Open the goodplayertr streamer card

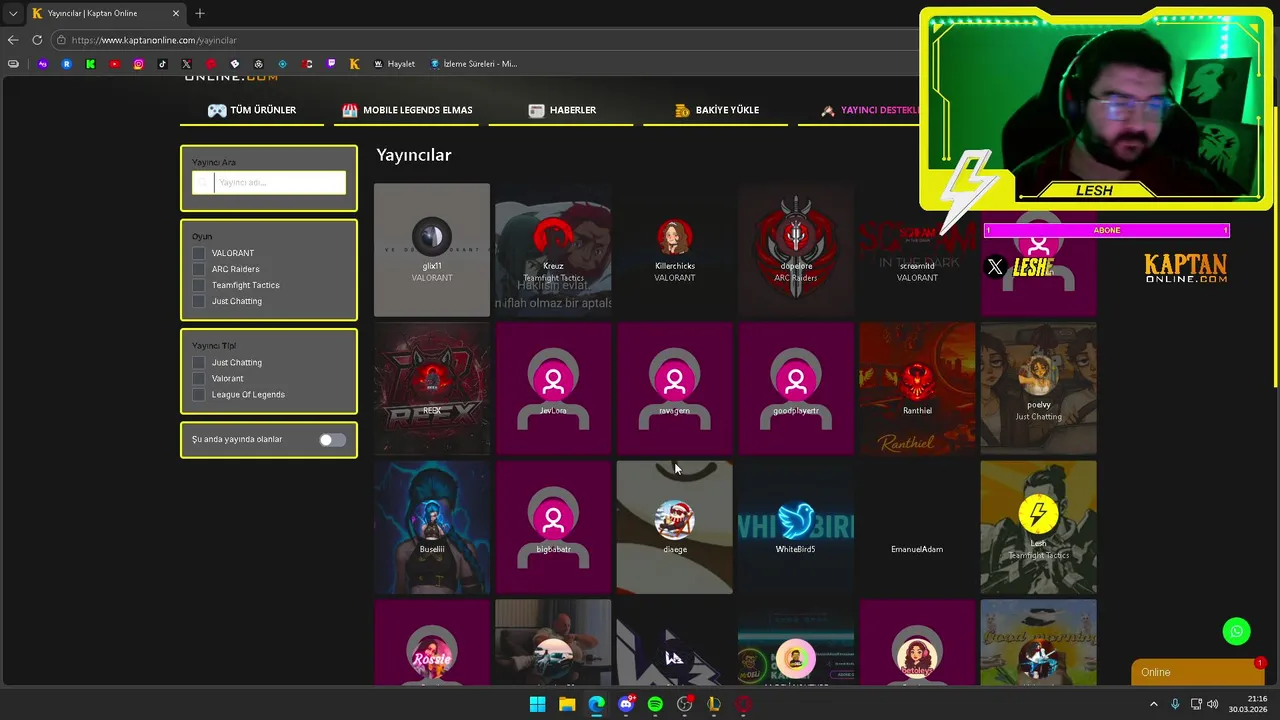pyautogui.click(x=796, y=388)
